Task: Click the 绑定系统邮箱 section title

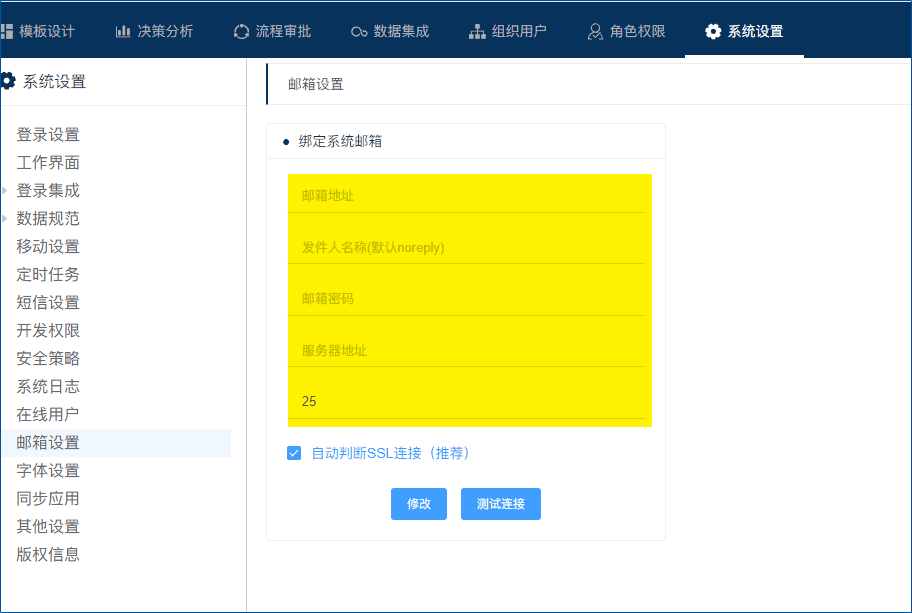Action: (340, 141)
